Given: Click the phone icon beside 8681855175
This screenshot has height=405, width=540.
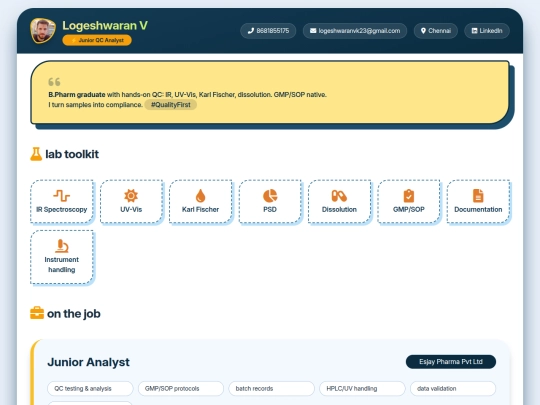Looking at the screenshot, I should (x=251, y=31).
